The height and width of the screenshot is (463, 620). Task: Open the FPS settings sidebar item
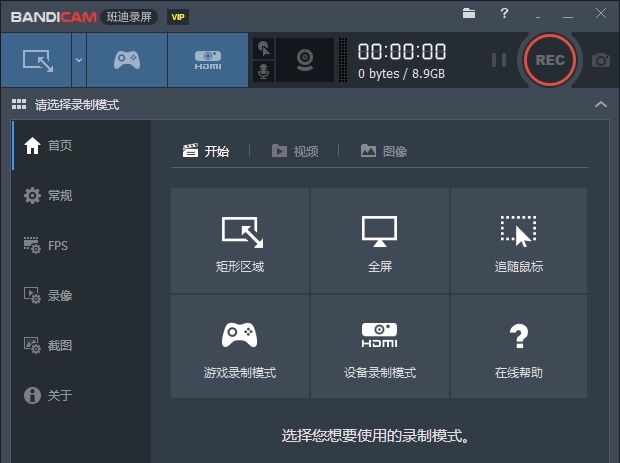tap(82, 246)
